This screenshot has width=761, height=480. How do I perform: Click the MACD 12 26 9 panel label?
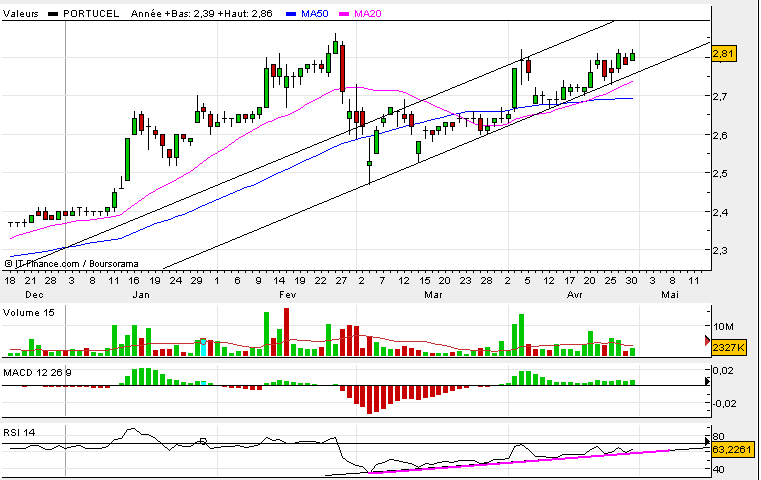coord(37,373)
